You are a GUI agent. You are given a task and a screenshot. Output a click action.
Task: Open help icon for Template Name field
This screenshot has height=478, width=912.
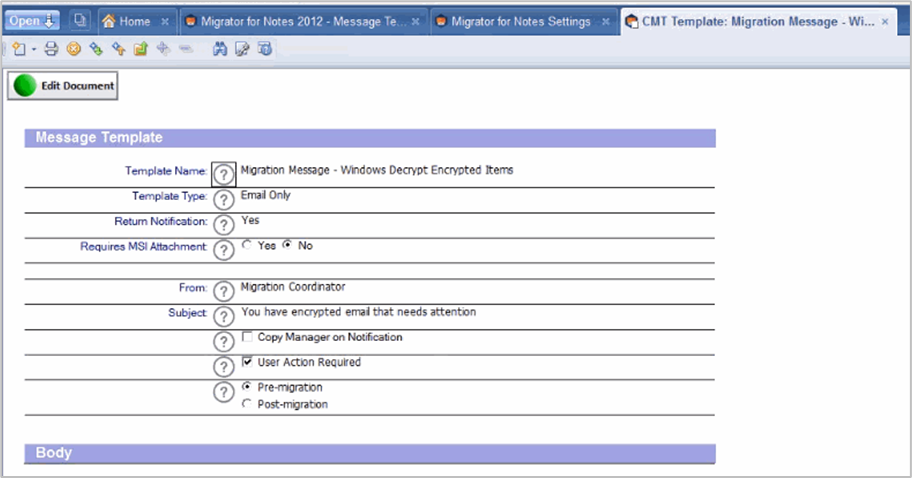click(223, 174)
